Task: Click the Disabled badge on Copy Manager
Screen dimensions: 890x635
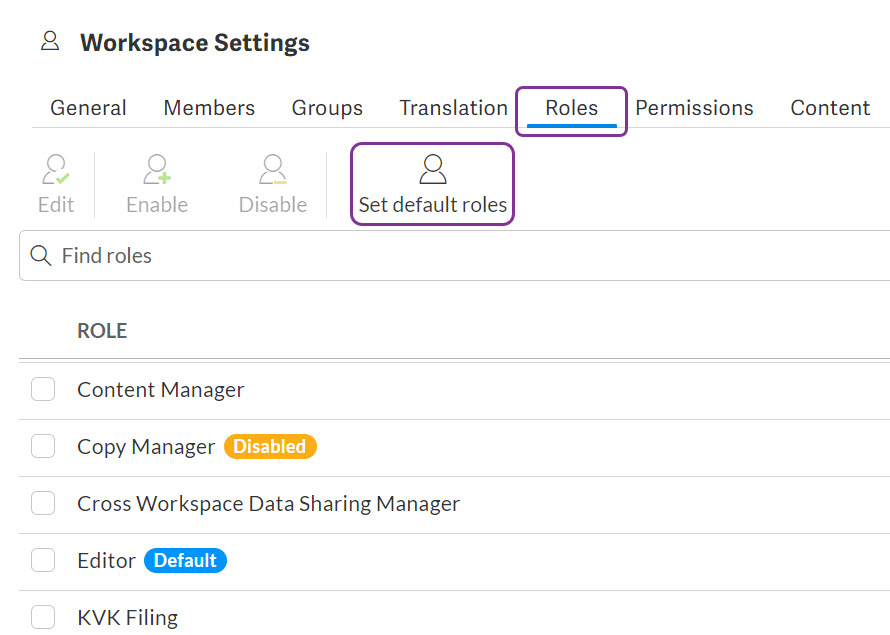Action: (x=269, y=447)
